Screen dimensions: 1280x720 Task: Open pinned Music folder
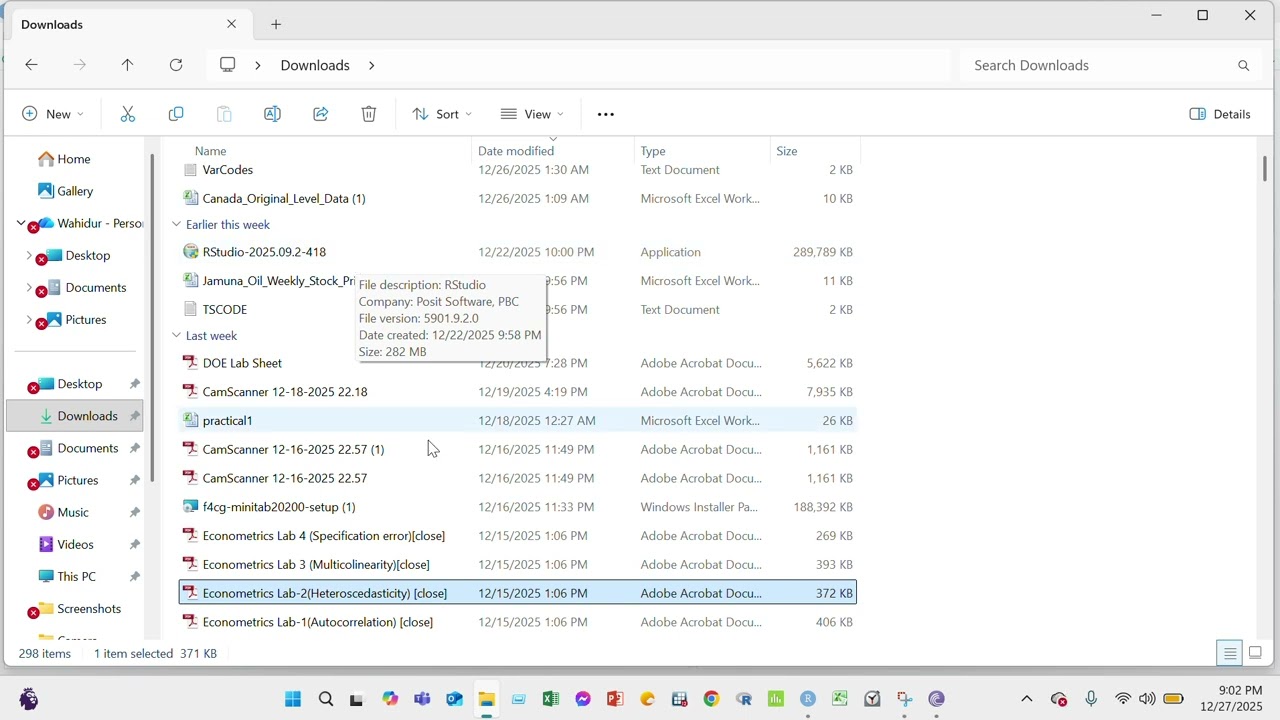click(x=73, y=512)
